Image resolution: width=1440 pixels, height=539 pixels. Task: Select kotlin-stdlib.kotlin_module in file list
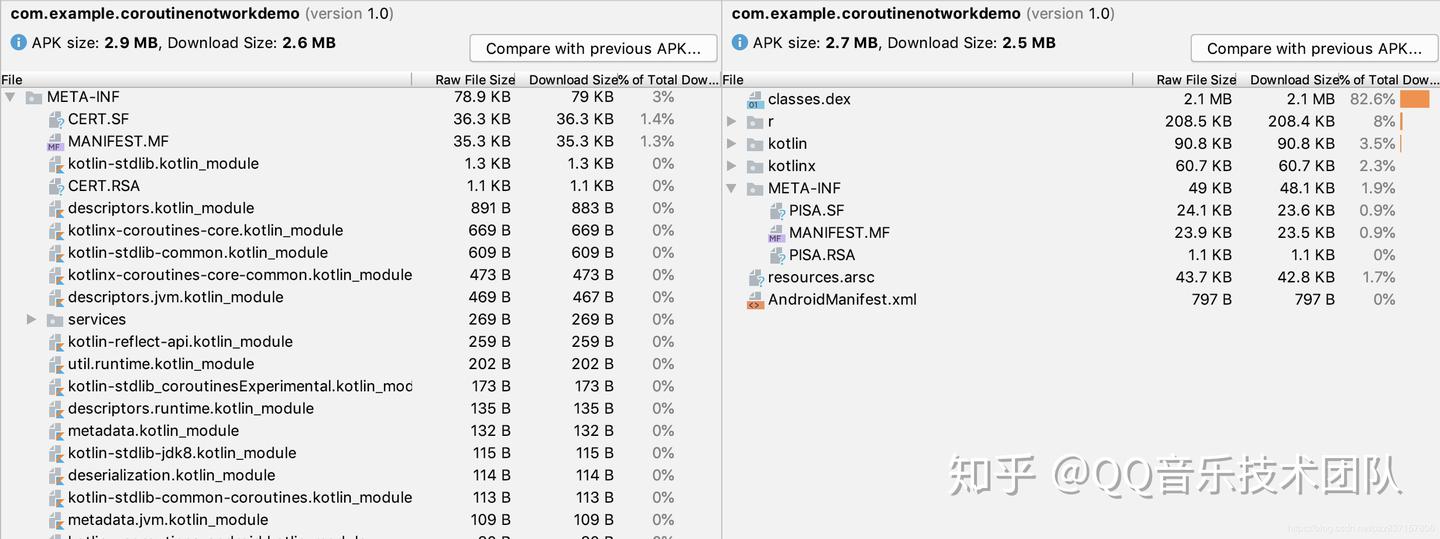click(x=163, y=164)
